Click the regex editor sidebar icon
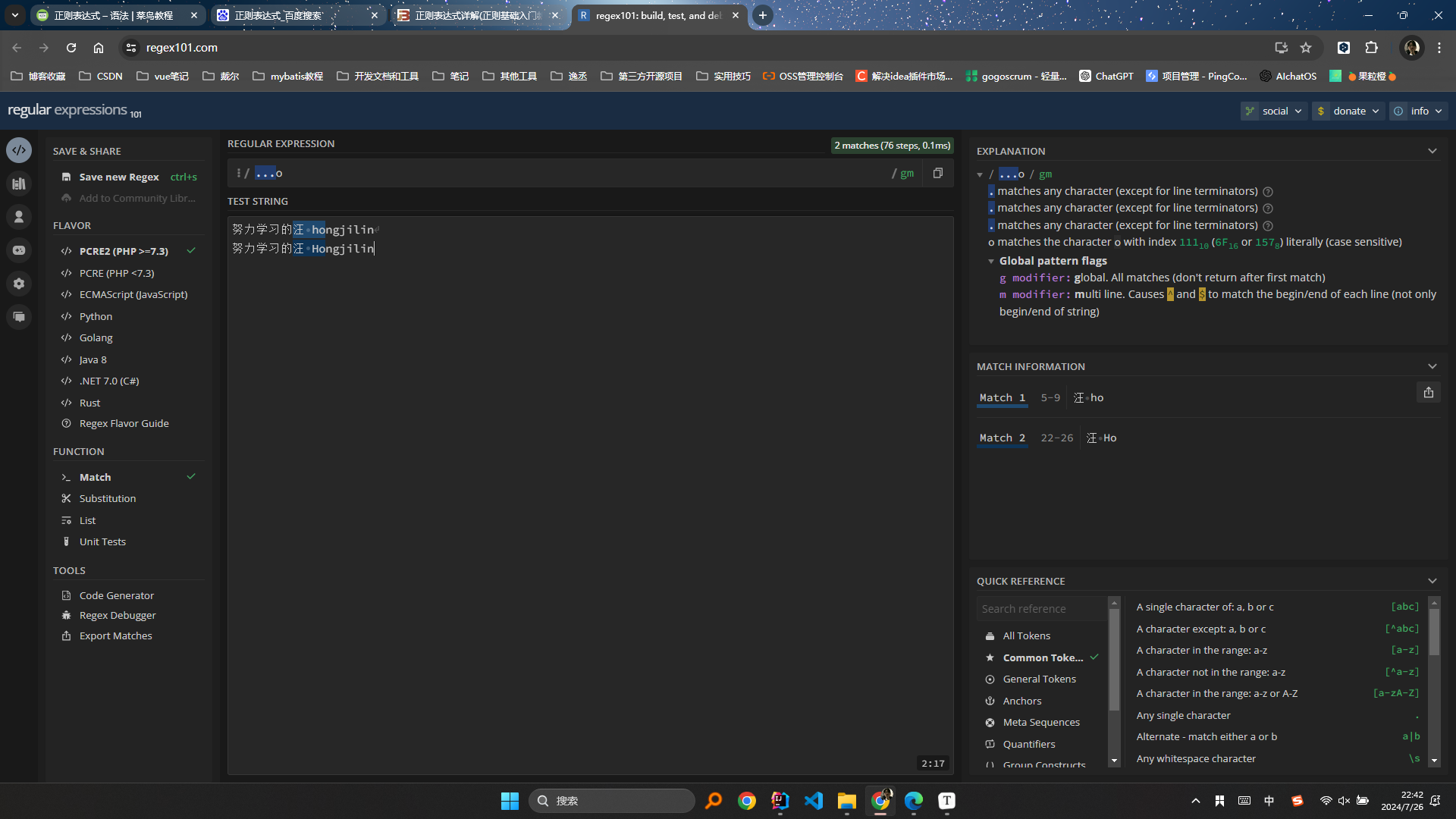 19,150
